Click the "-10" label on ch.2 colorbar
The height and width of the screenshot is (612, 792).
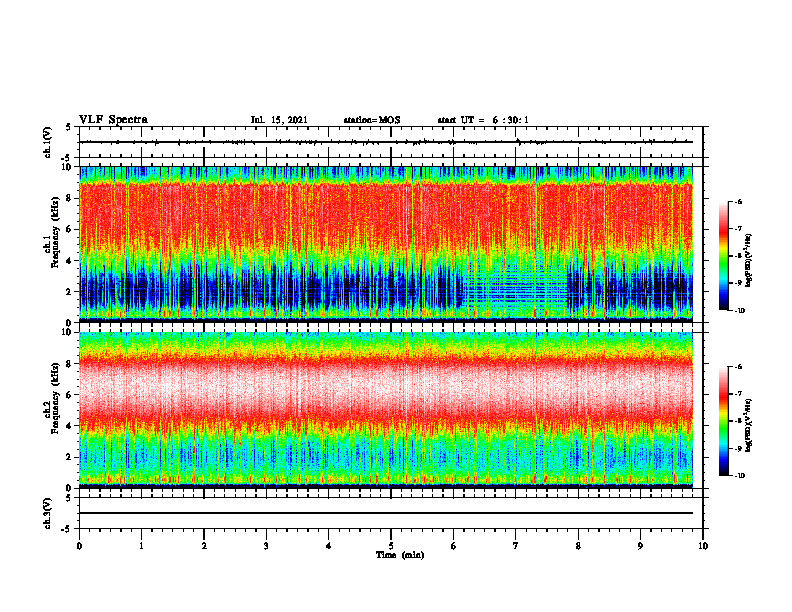pyautogui.click(x=739, y=475)
